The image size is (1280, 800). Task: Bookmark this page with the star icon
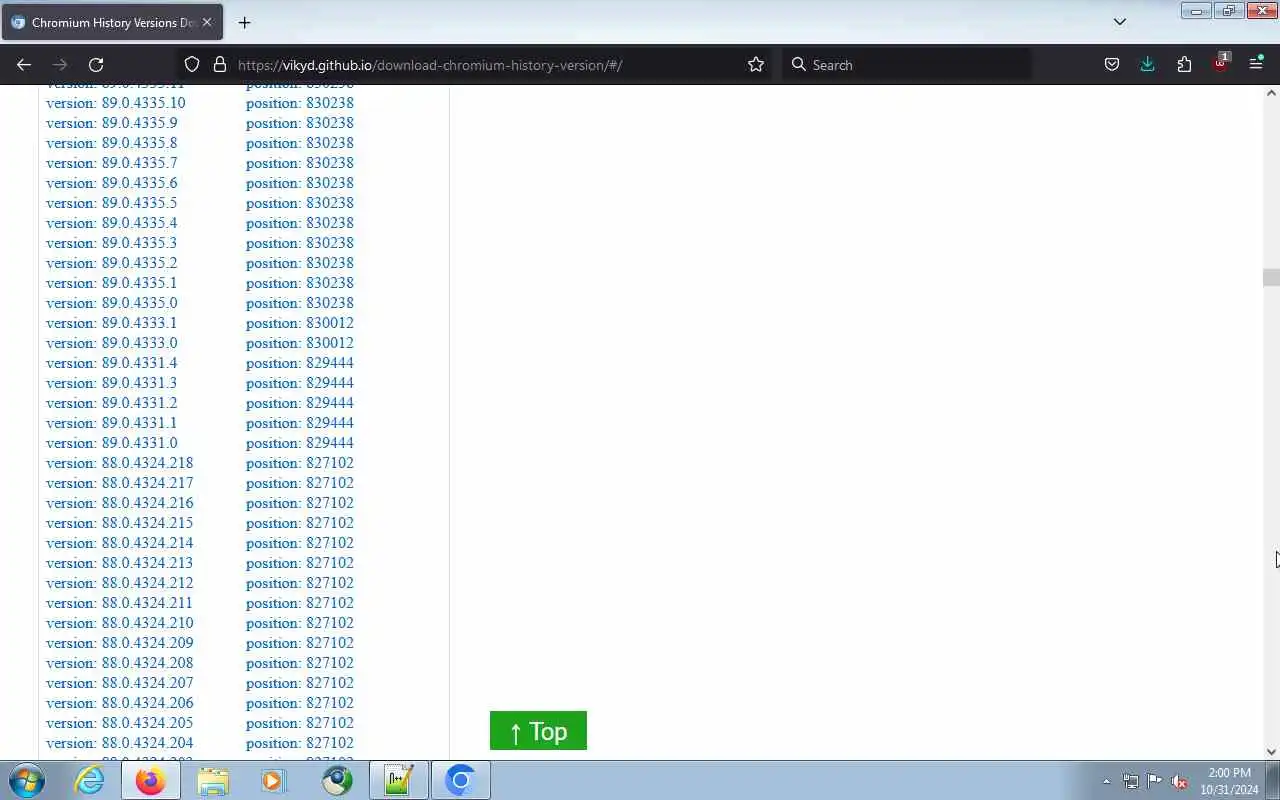(756, 64)
